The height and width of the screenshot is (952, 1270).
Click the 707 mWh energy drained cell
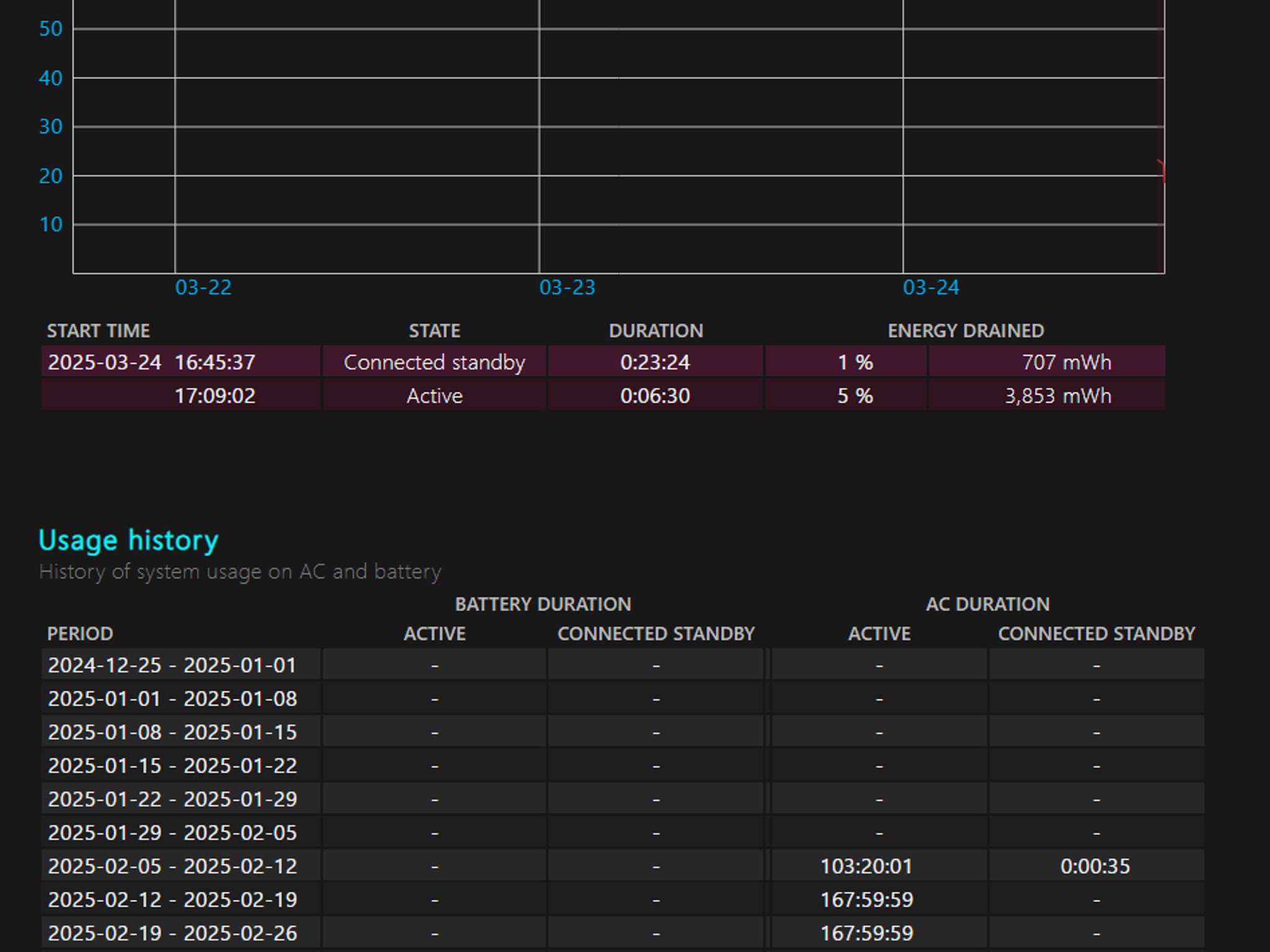coord(1047,361)
